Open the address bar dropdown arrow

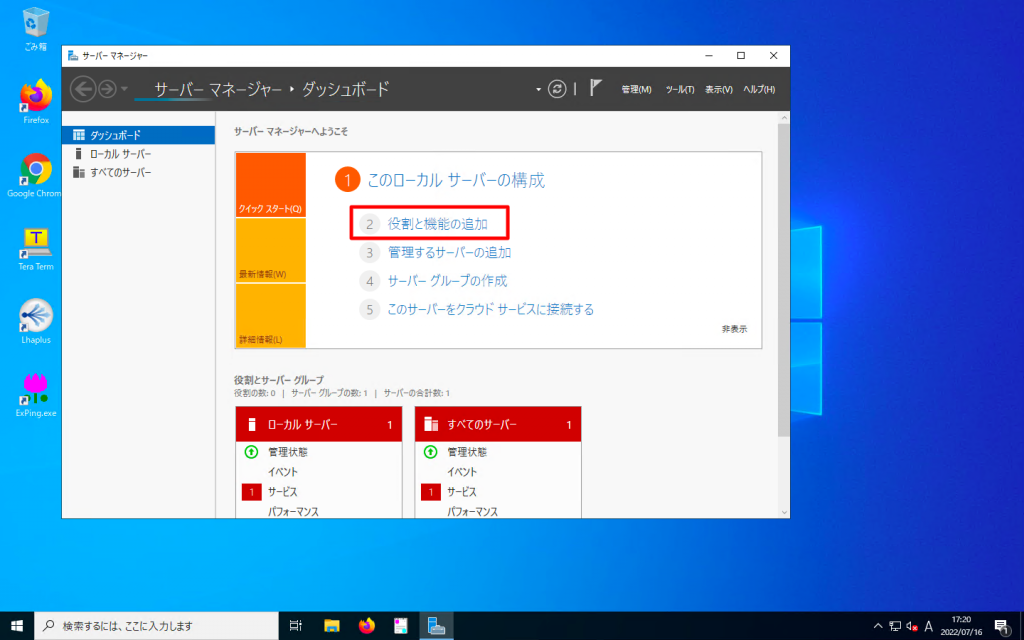point(538,89)
